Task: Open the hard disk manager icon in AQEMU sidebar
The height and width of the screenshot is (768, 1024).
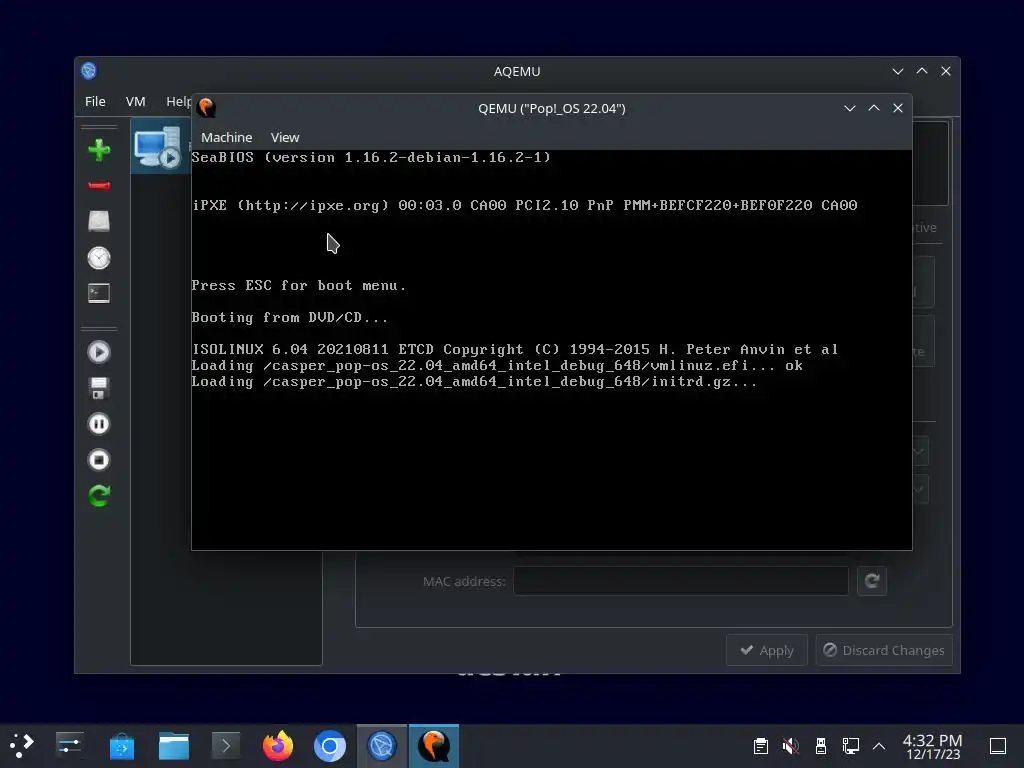Action: click(99, 221)
